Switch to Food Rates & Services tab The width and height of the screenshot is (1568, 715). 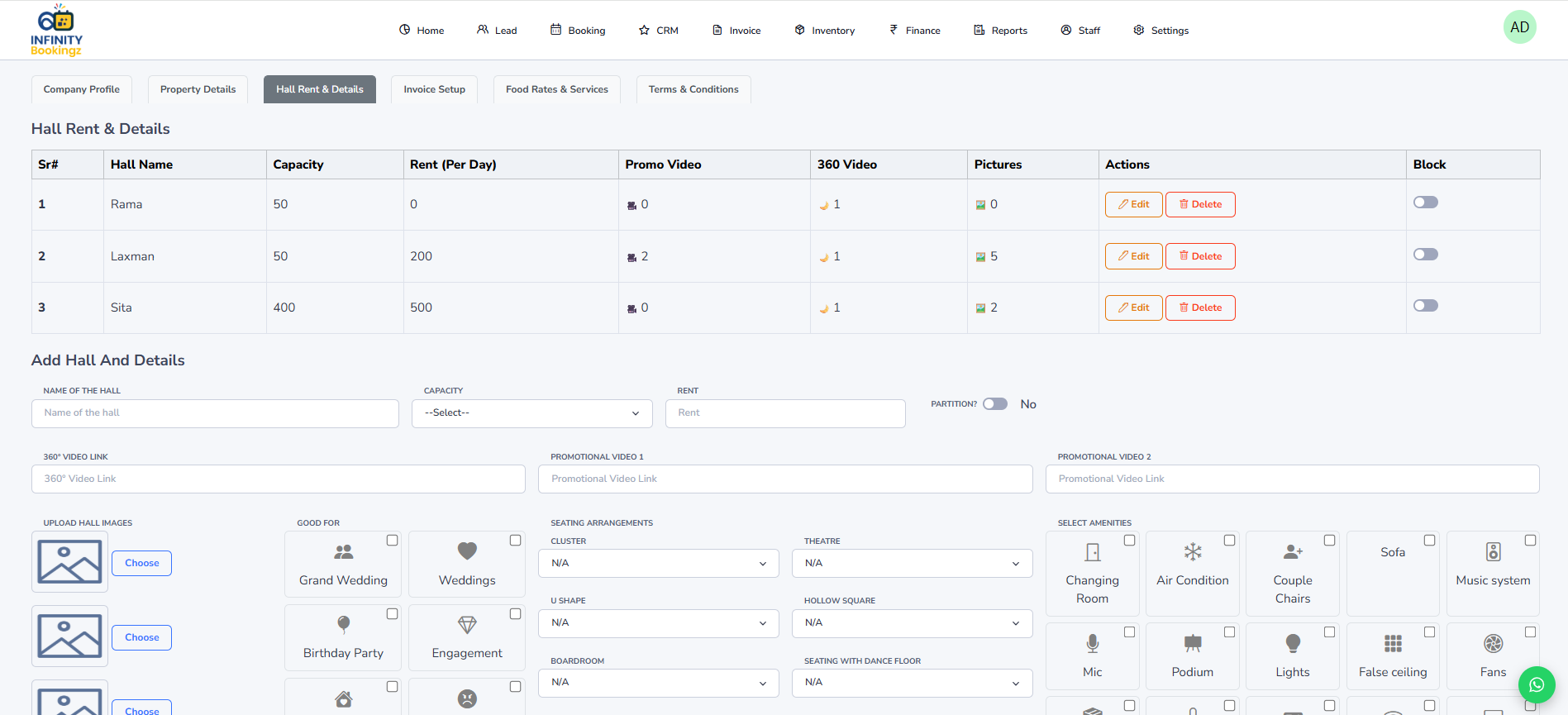pos(556,89)
